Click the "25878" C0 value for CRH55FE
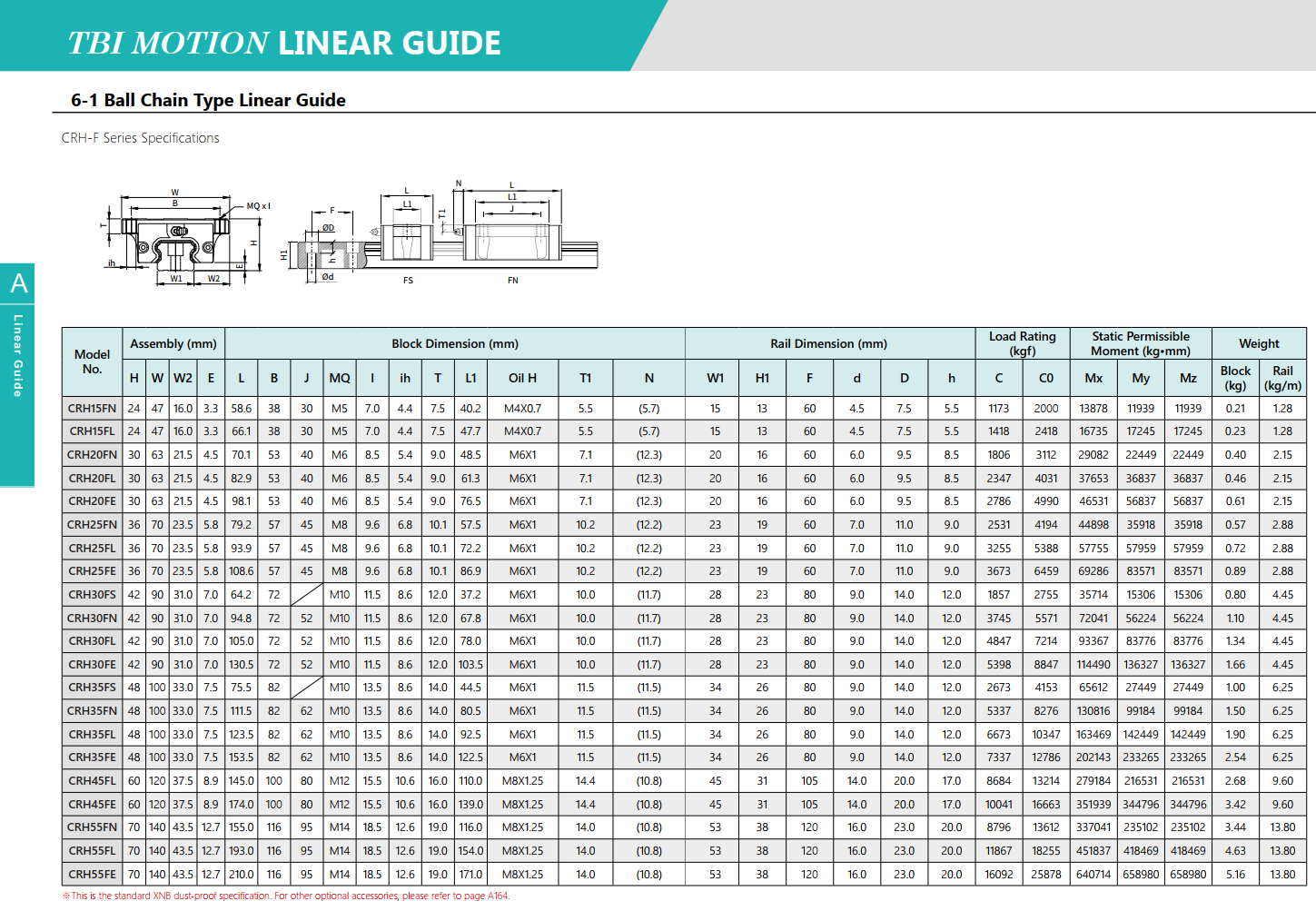The image size is (1316, 921). [x=1046, y=875]
